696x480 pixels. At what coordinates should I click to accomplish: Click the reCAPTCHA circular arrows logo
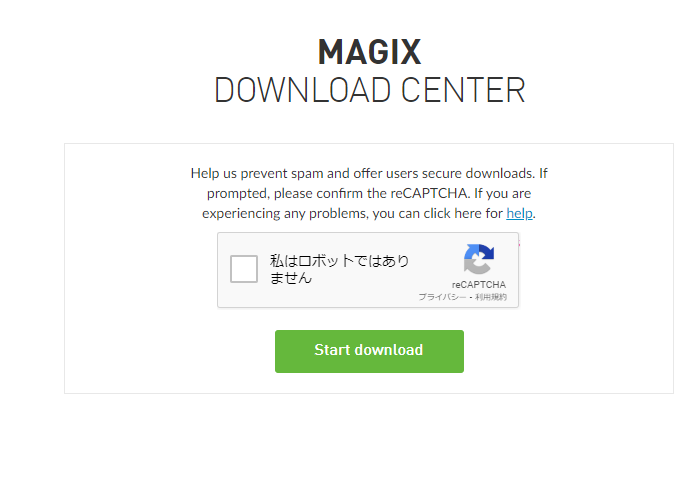point(478,259)
